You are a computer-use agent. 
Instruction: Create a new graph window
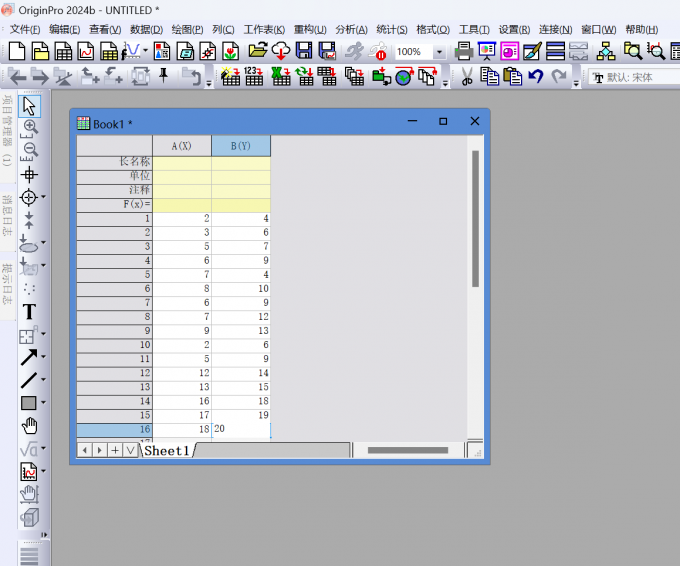click(x=86, y=51)
